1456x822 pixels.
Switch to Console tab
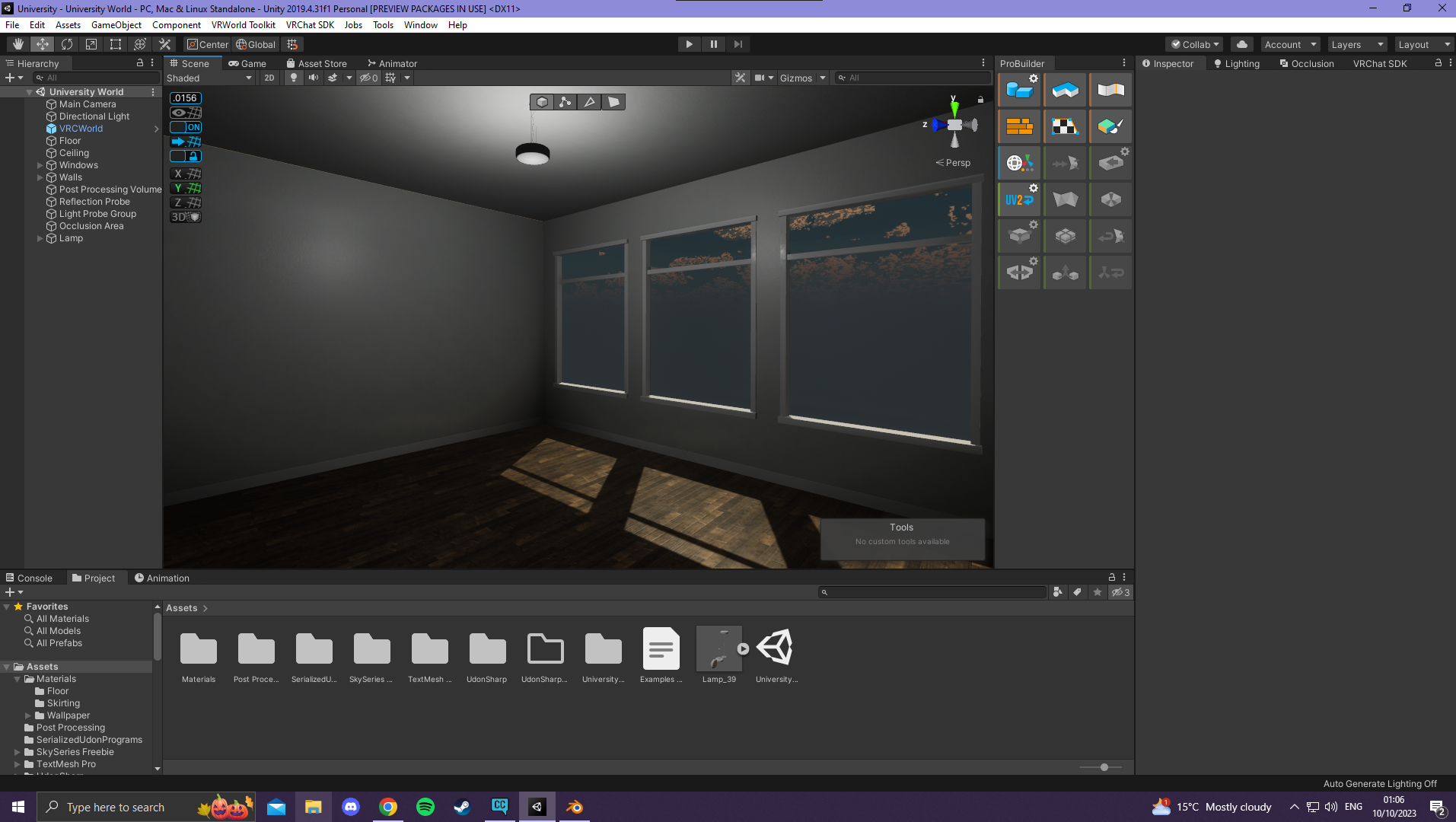pyautogui.click(x=30, y=578)
